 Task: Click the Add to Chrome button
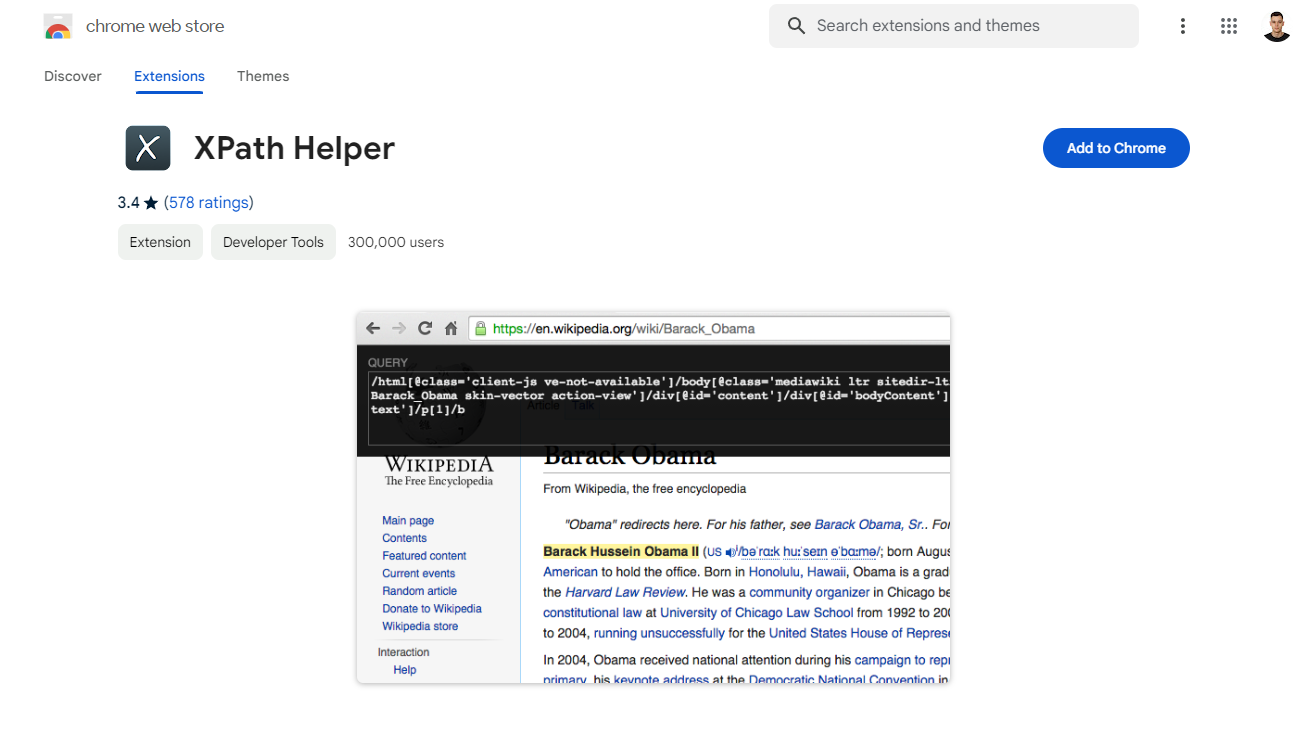tap(1116, 148)
